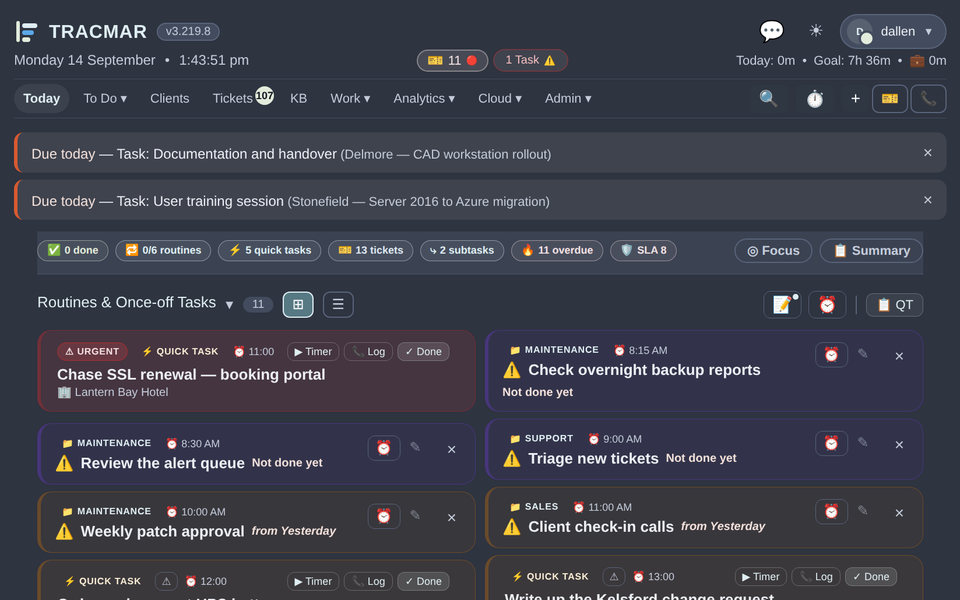Filter by 13 tickets chip
Screen dimensions: 960x600
click(370, 250)
